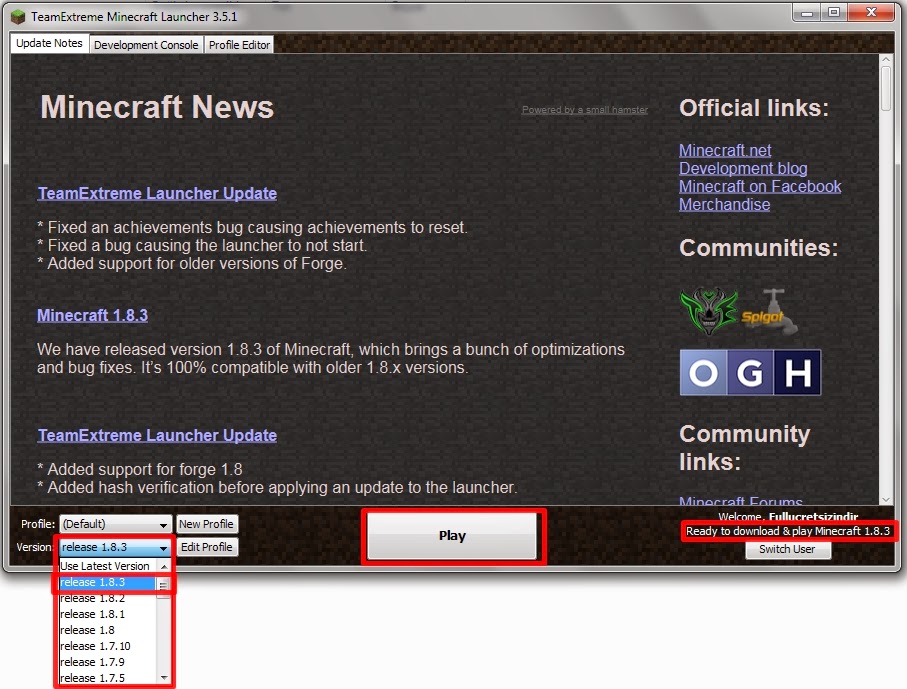Choose release 1.8 from the version list
Image resolution: width=907 pixels, height=689 pixels.
(x=108, y=630)
